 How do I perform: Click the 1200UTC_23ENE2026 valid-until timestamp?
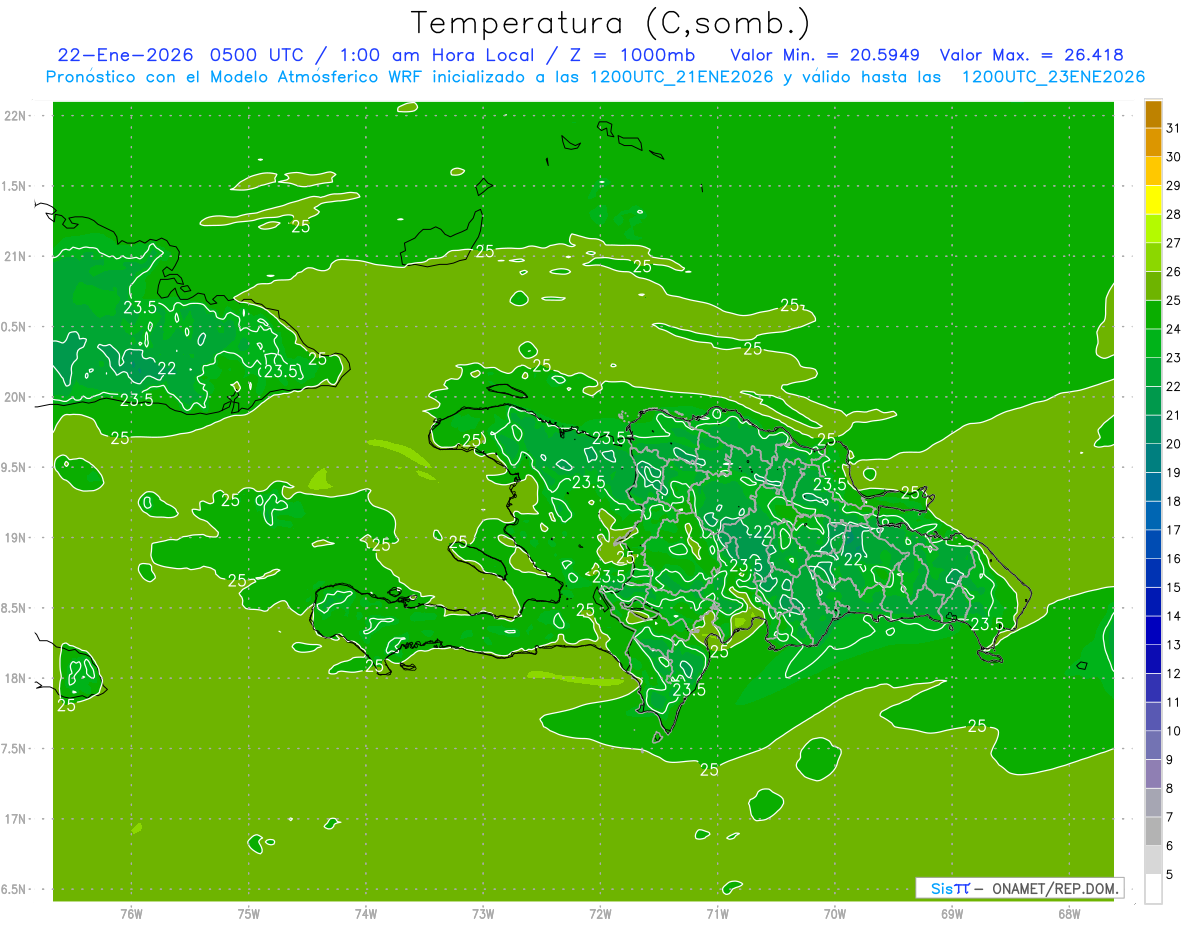point(1052,77)
